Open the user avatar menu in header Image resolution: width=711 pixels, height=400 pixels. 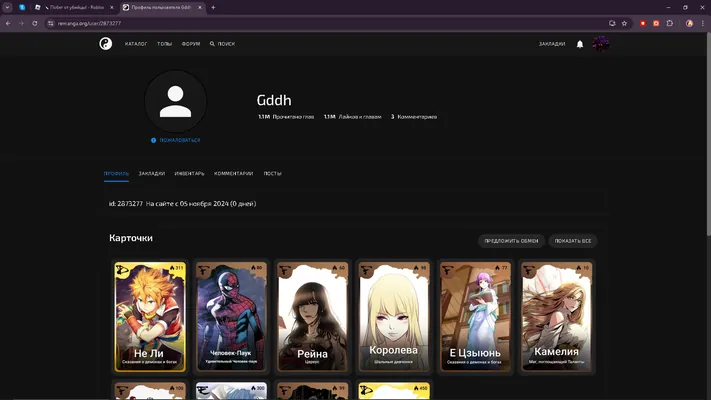(x=601, y=44)
